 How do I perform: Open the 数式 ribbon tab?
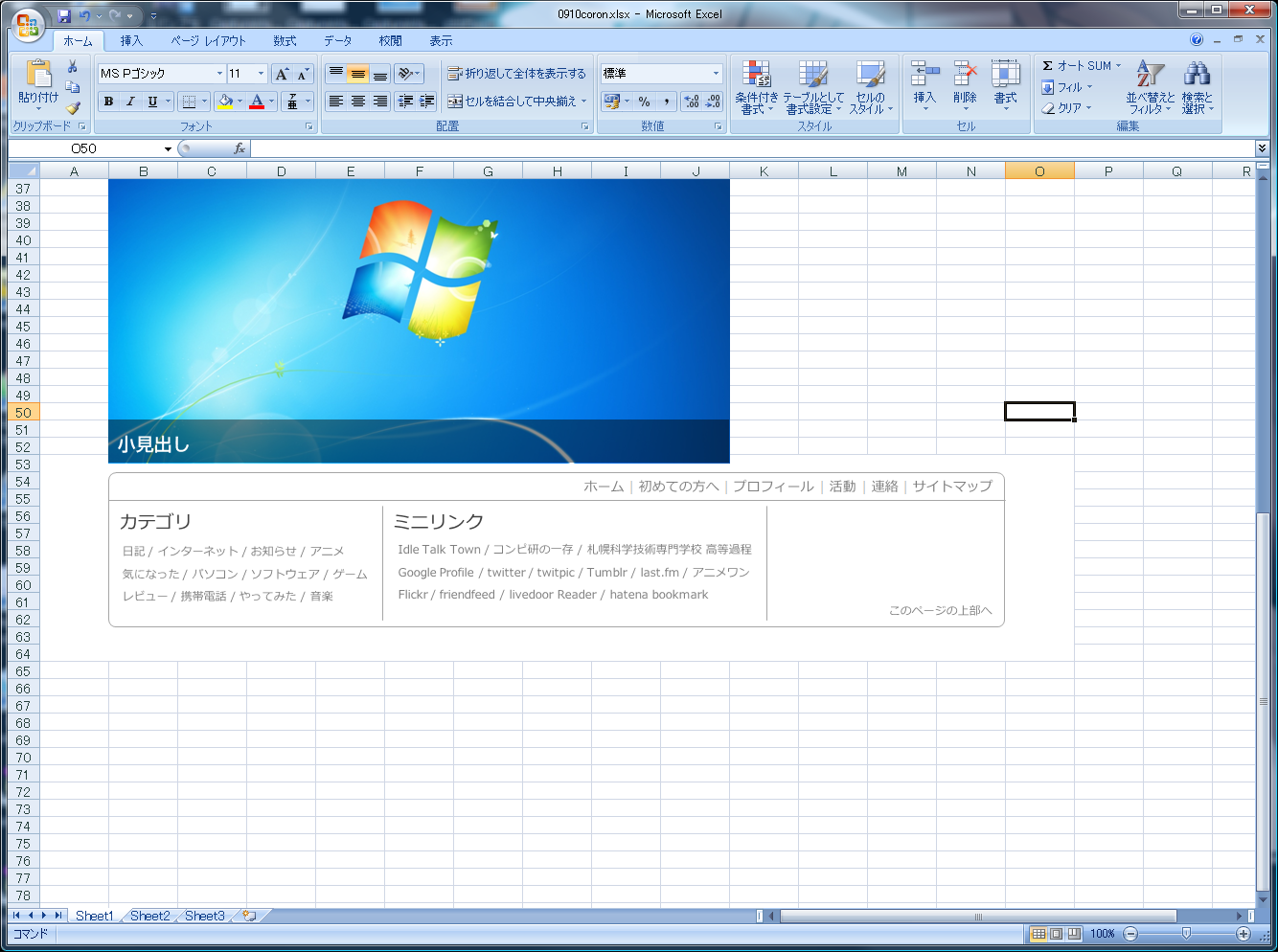click(x=285, y=41)
